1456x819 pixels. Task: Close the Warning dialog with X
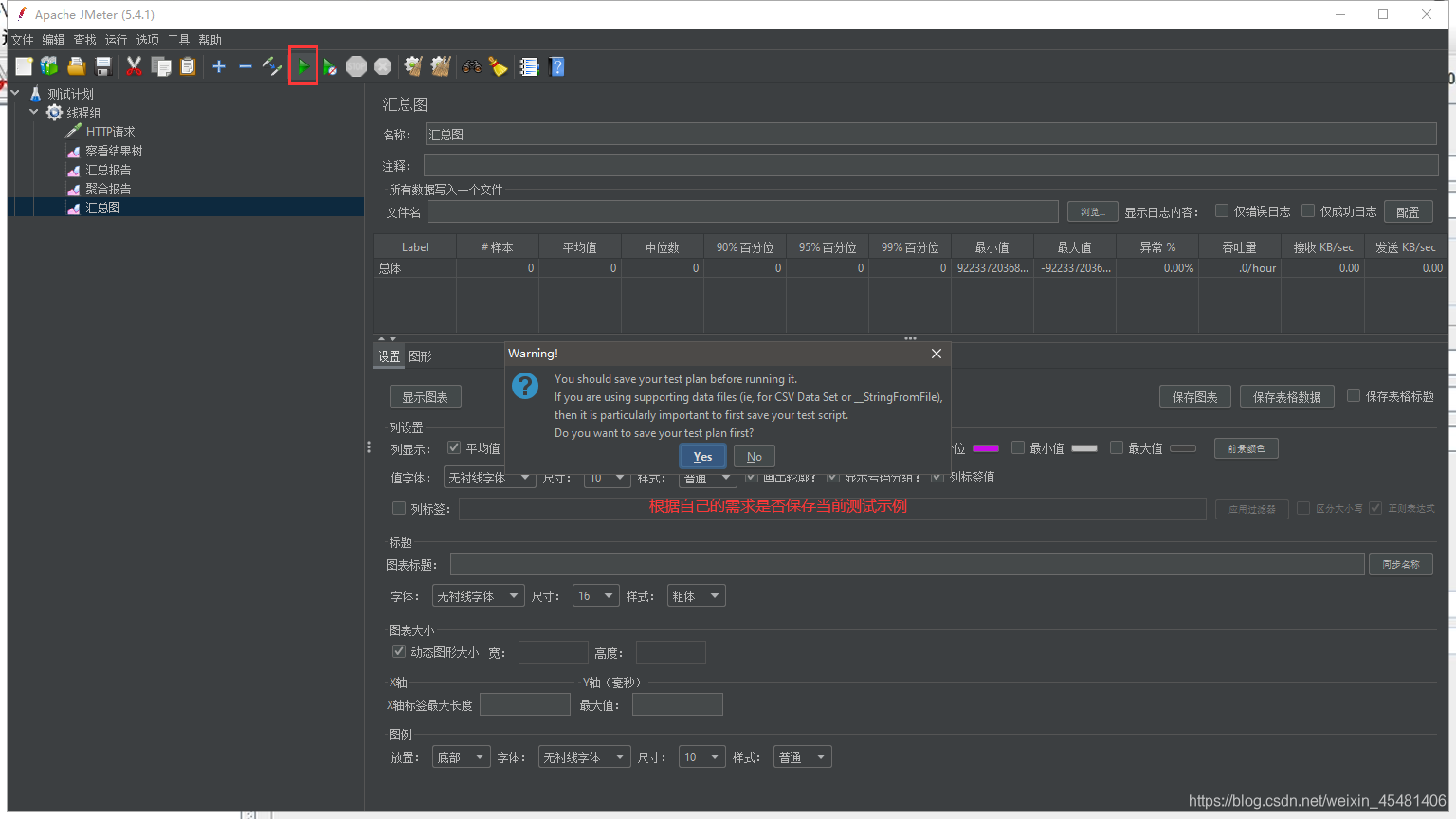click(937, 354)
